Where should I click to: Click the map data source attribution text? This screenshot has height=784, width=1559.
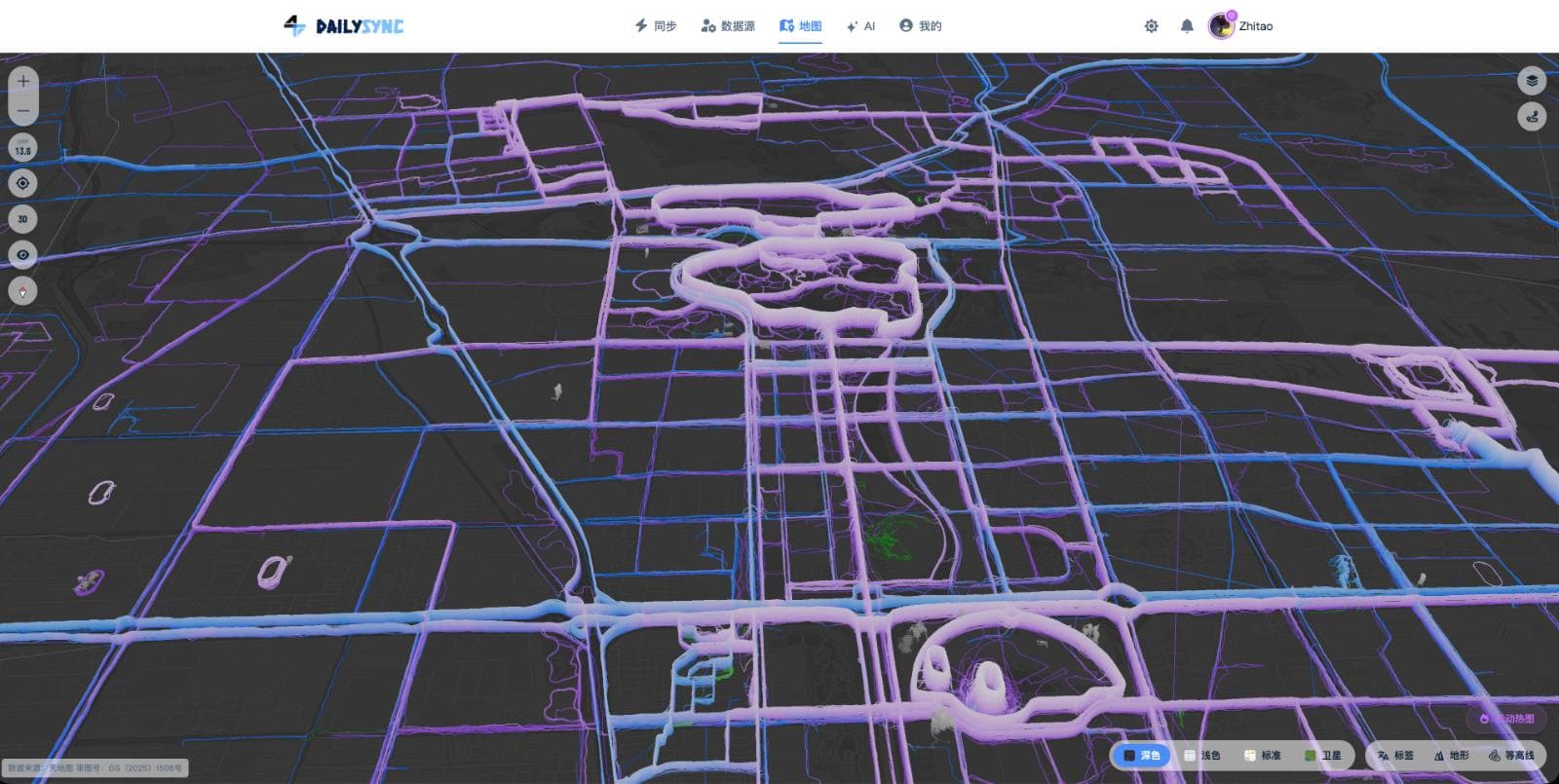[95, 768]
